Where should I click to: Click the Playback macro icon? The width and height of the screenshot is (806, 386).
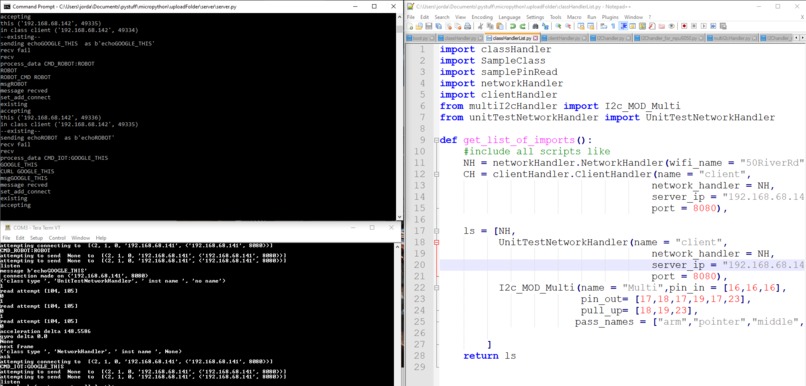(x=703, y=26)
